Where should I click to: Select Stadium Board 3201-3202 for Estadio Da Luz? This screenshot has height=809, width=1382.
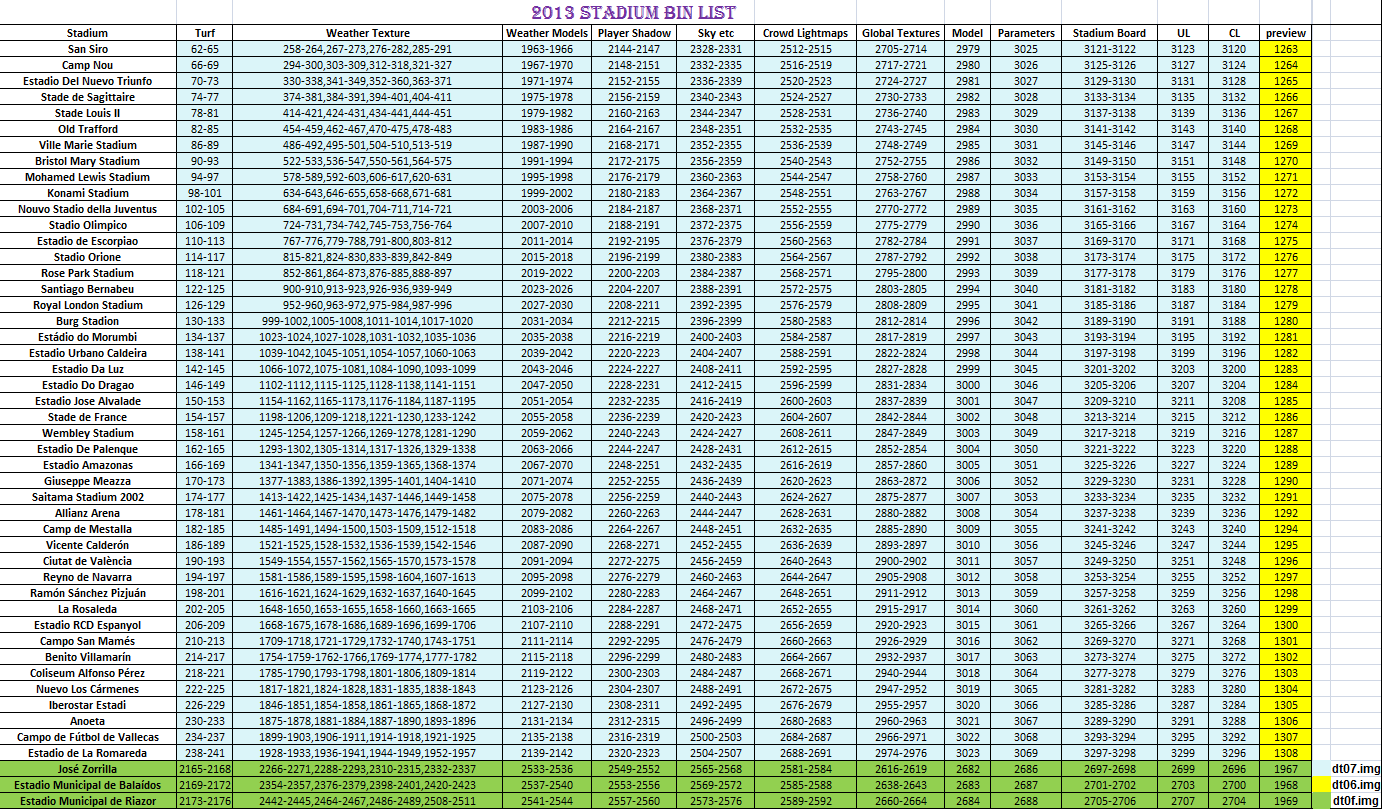[x=1109, y=369]
